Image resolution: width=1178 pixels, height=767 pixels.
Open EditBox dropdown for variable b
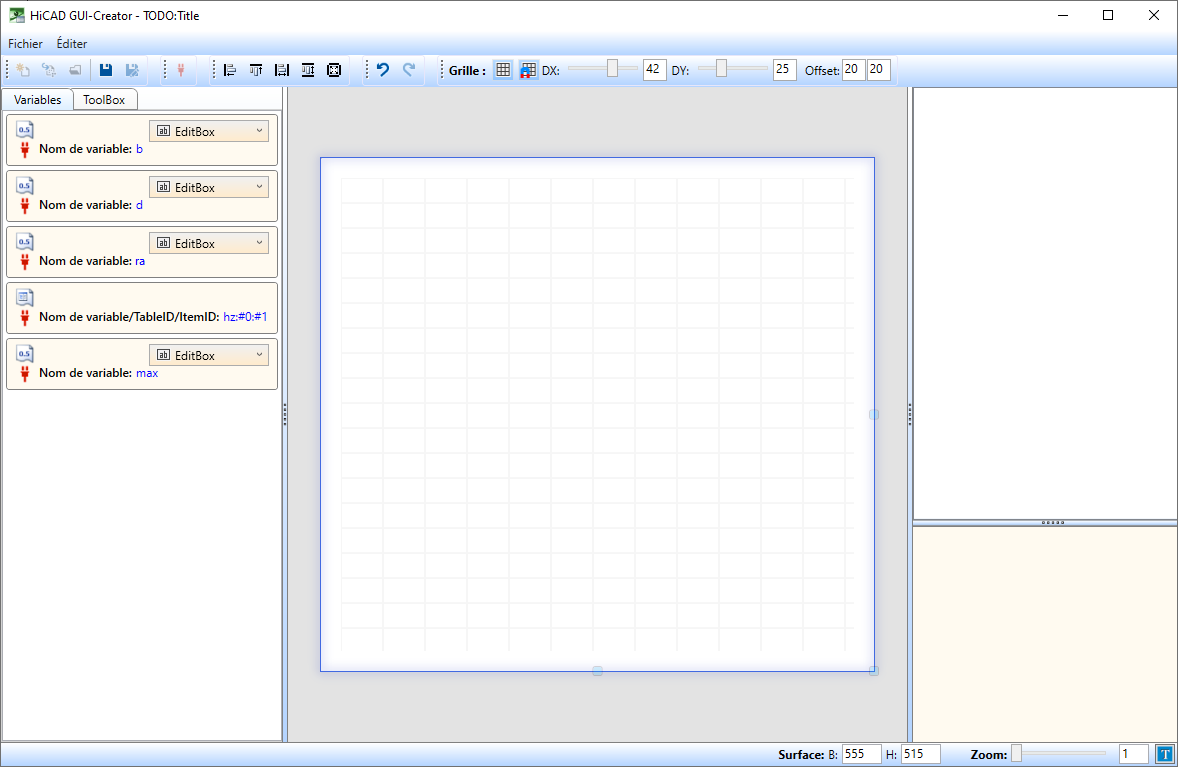tap(209, 131)
